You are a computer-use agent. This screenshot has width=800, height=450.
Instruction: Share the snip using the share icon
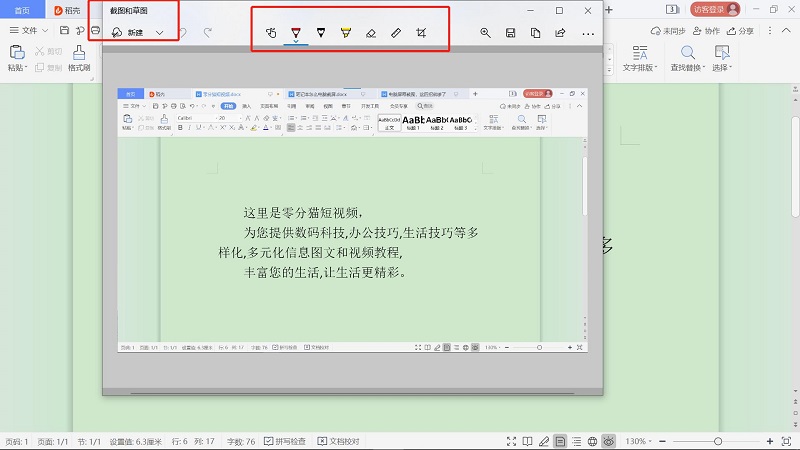(560, 33)
